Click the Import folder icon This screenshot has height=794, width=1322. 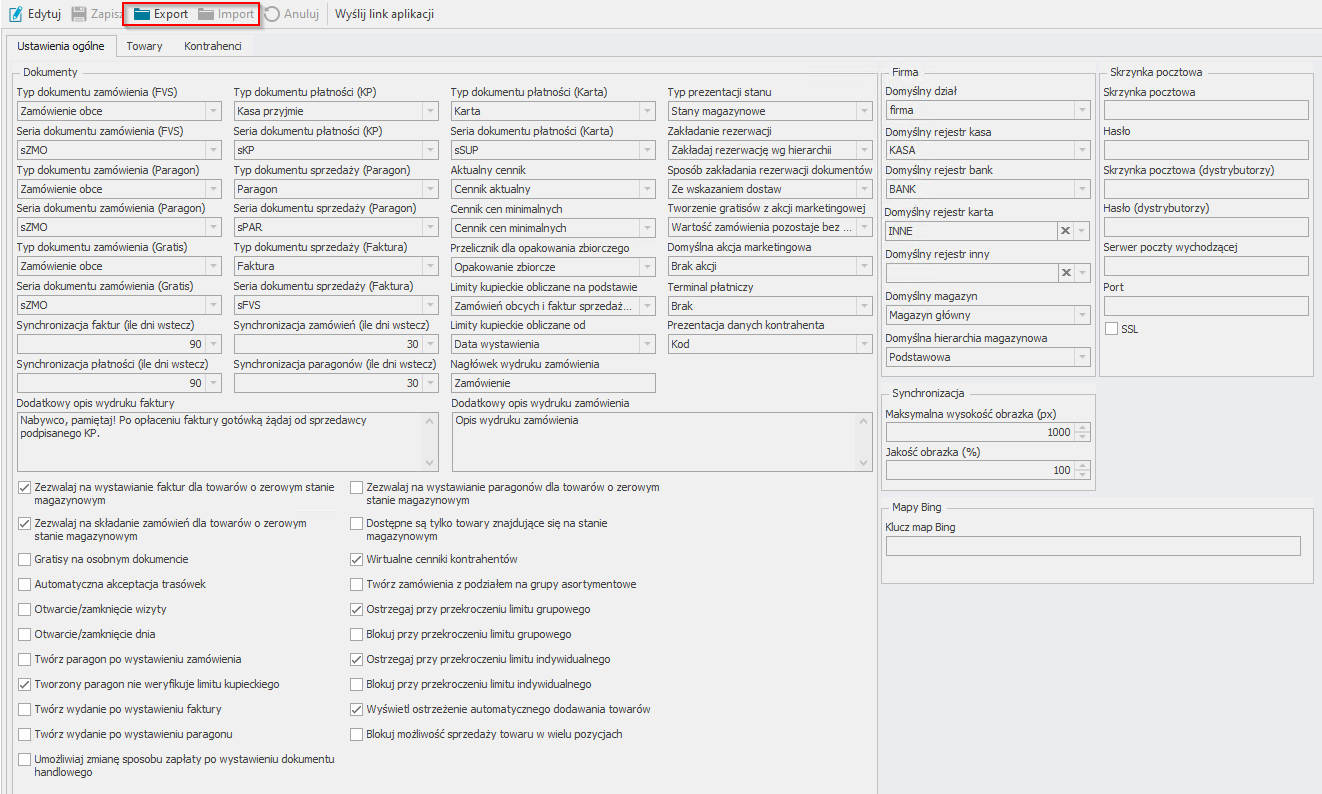click(x=206, y=15)
